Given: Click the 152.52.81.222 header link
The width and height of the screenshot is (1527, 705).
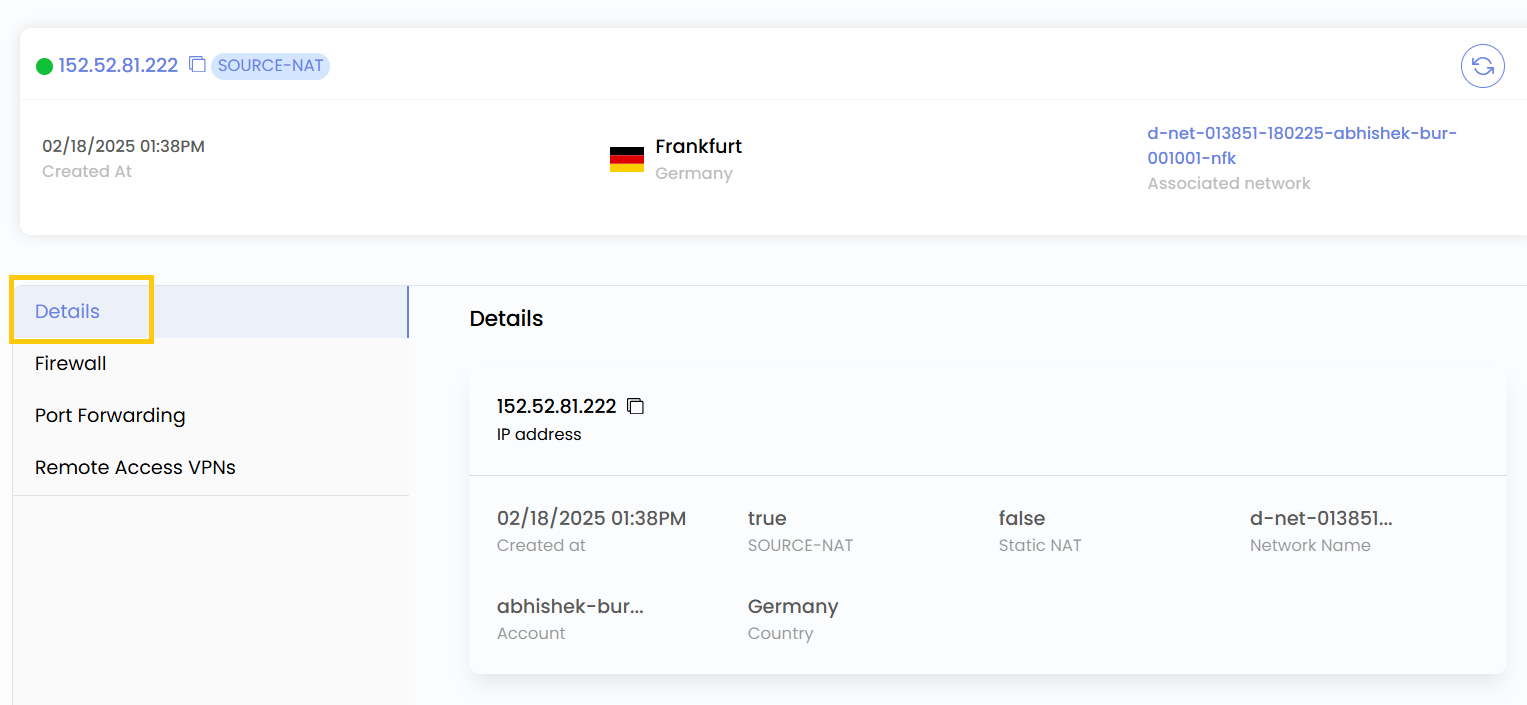Looking at the screenshot, I should pos(118,65).
